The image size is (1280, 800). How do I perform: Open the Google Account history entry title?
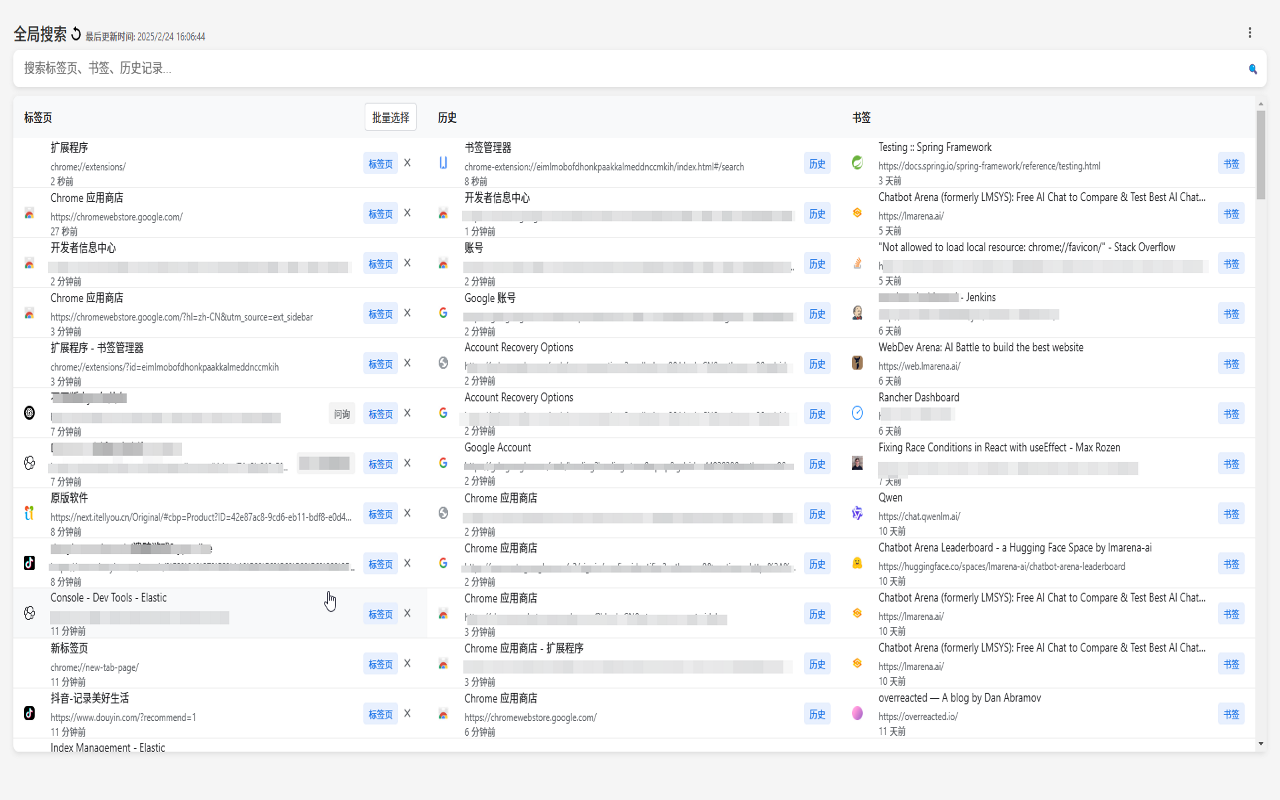498,448
